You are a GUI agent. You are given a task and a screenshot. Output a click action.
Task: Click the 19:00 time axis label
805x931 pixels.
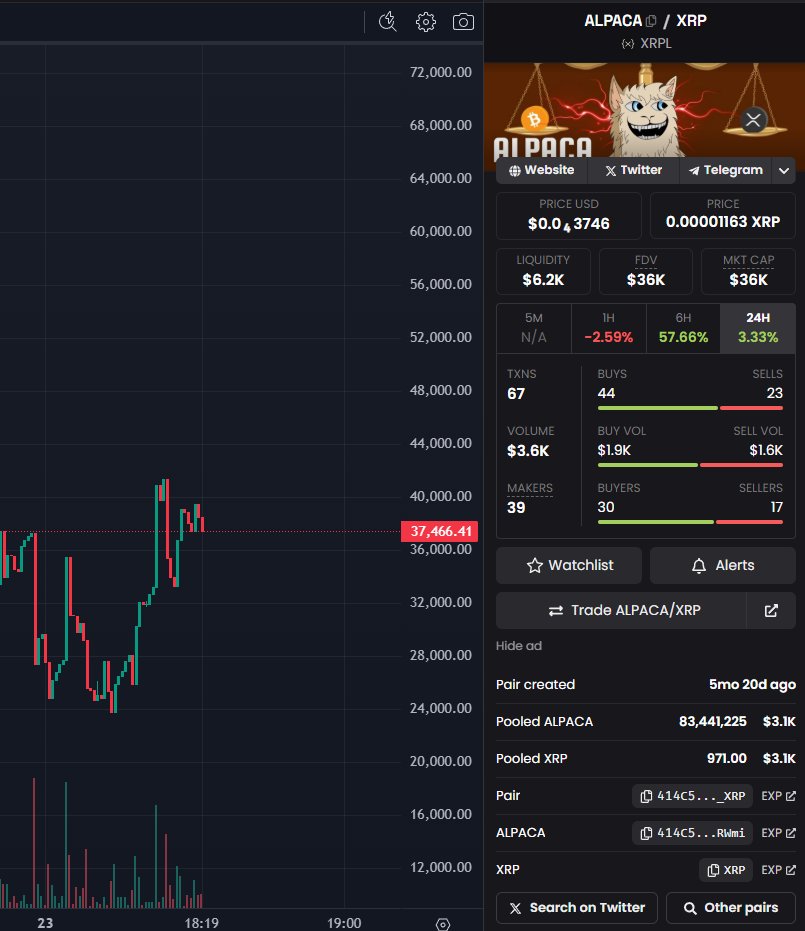point(344,923)
